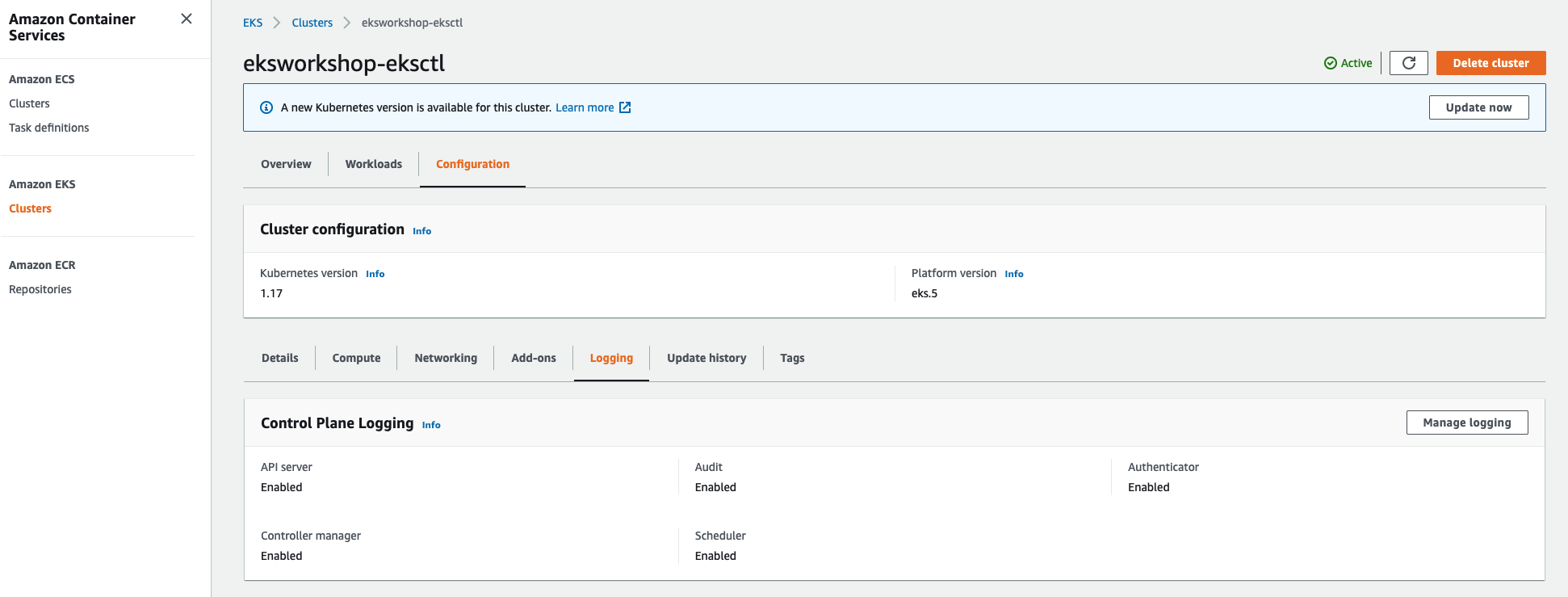
Task: Open Task definitions in the sidebar
Action: coord(49,128)
